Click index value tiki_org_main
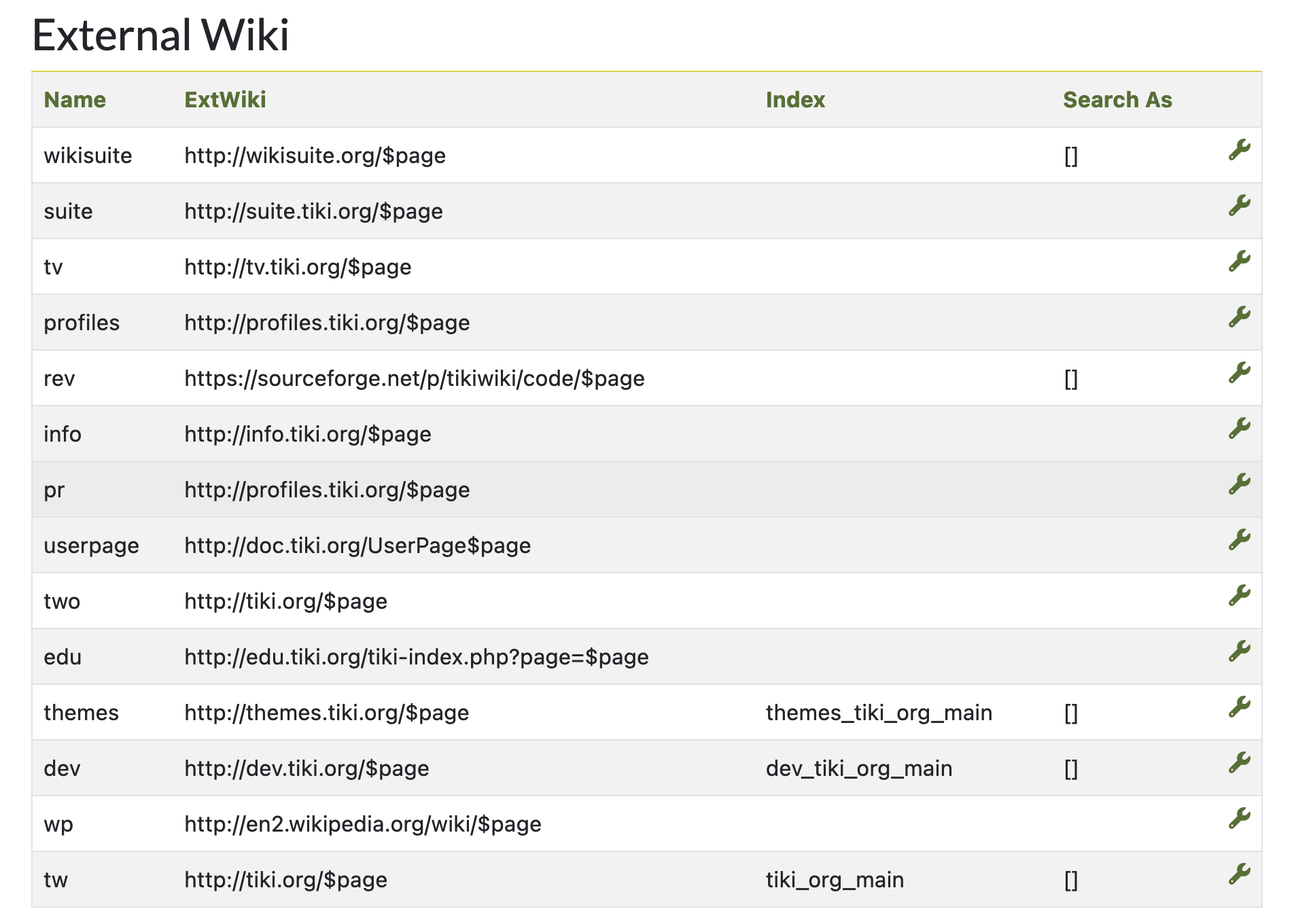 point(835,880)
